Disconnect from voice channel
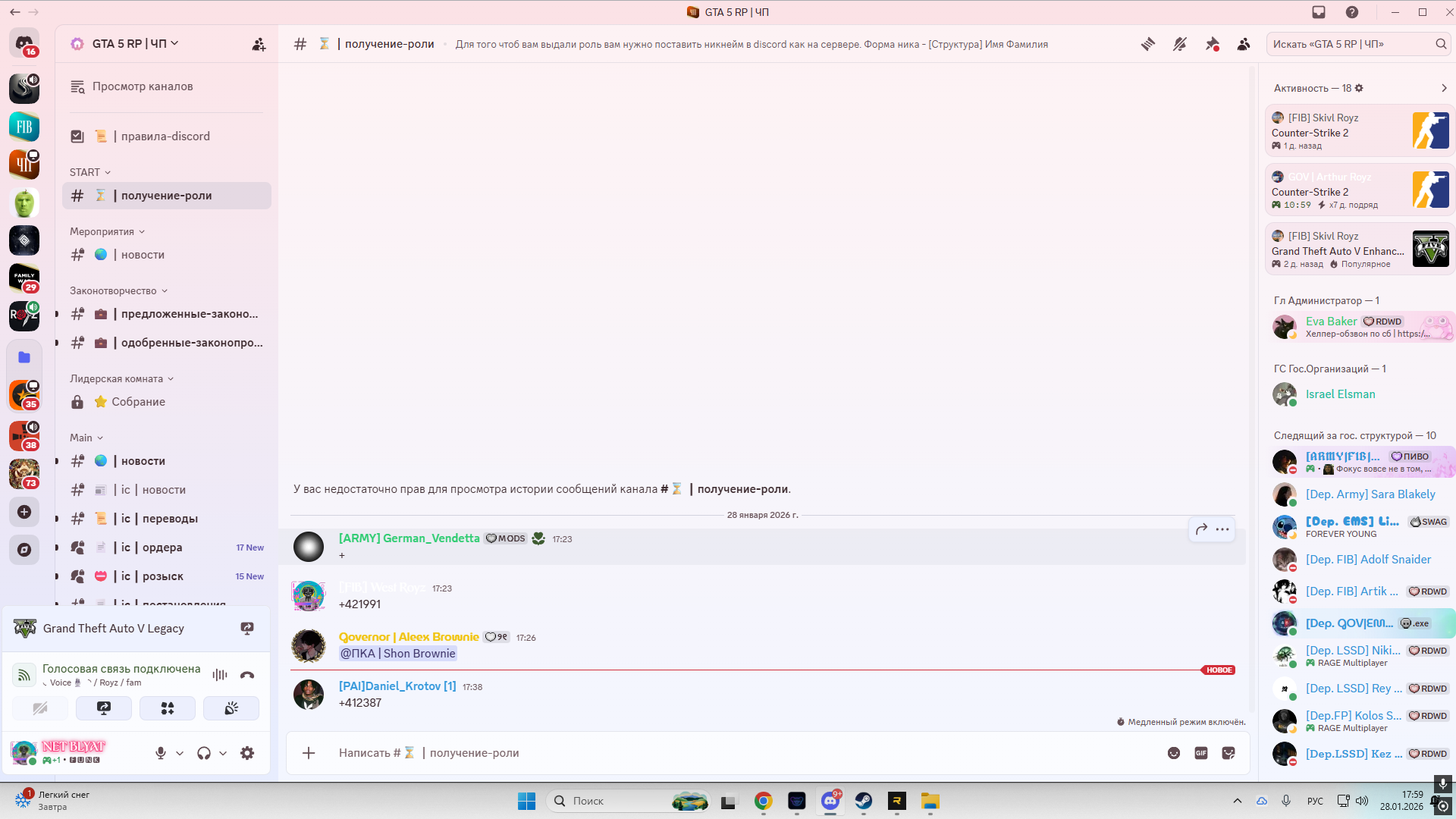 pyautogui.click(x=247, y=675)
